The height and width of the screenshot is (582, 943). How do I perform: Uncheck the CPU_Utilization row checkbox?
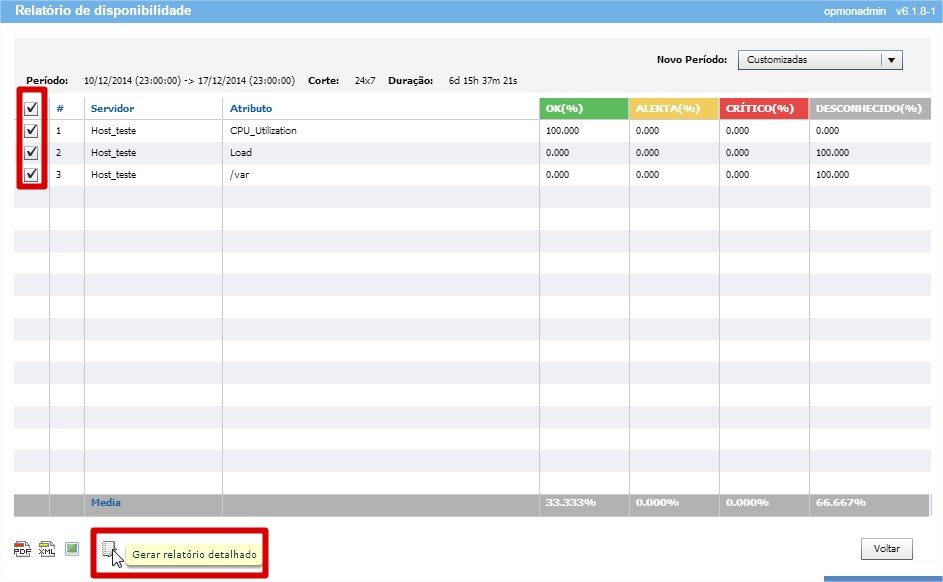(31, 131)
